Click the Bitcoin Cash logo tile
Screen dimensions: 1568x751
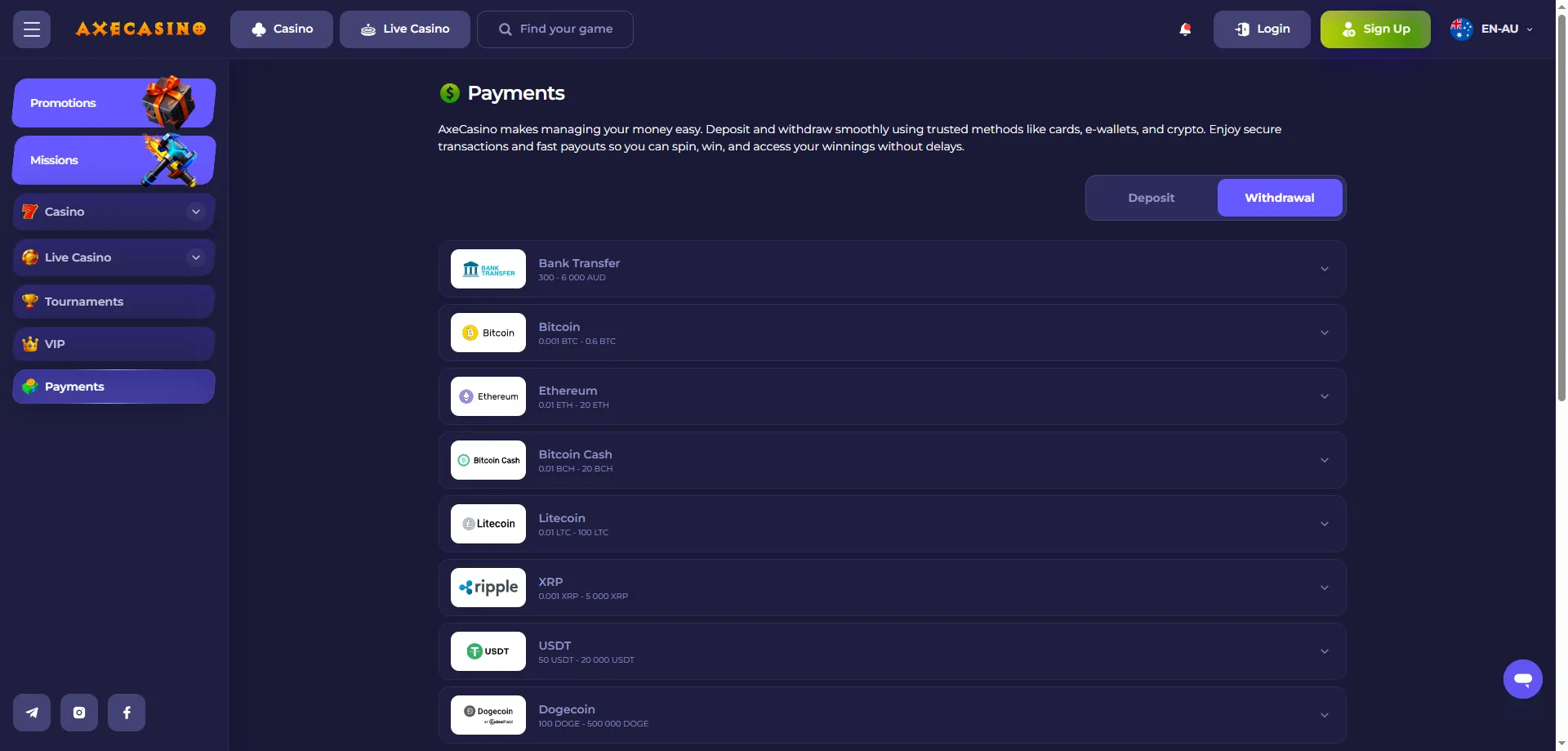click(x=488, y=460)
